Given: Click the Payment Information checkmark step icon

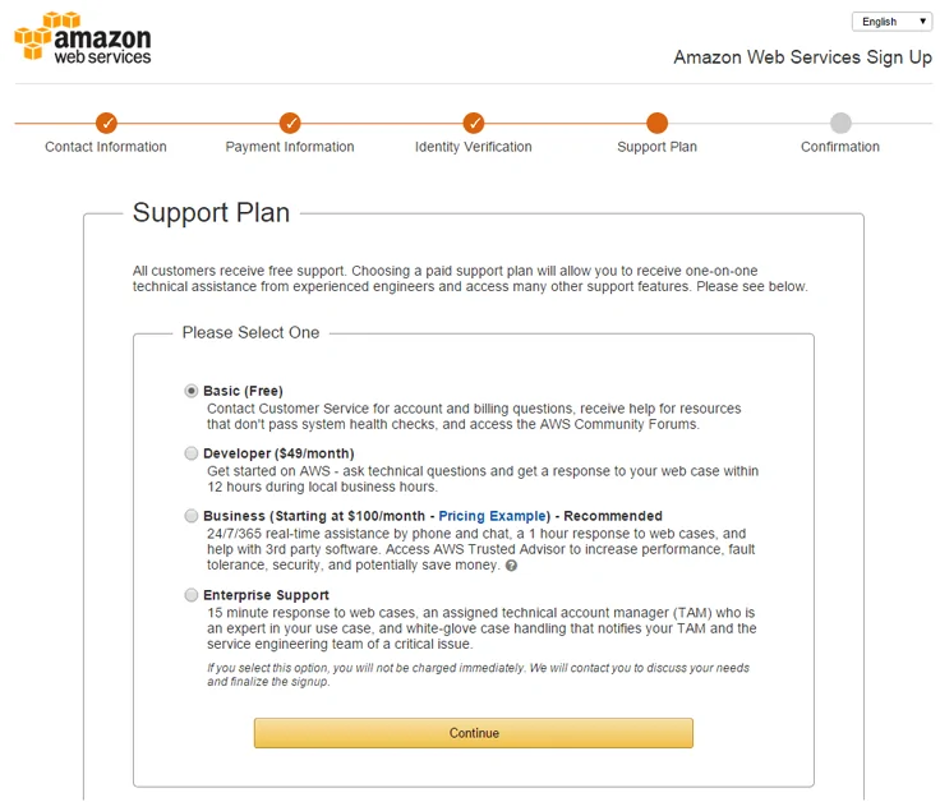Looking at the screenshot, I should tap(290, 123).
